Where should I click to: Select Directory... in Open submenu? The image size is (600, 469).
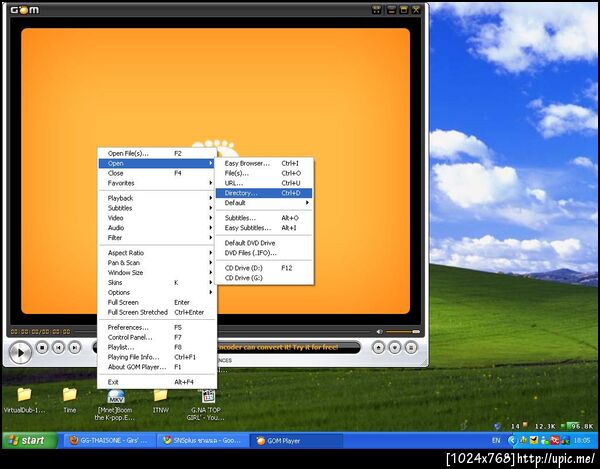click(x=264, y=193)
